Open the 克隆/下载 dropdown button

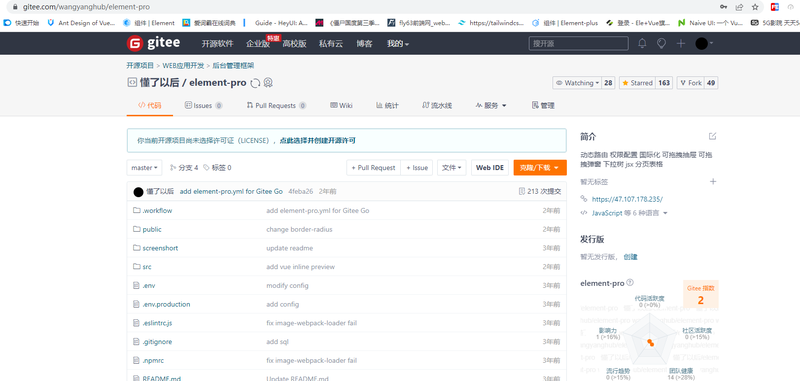540,168
